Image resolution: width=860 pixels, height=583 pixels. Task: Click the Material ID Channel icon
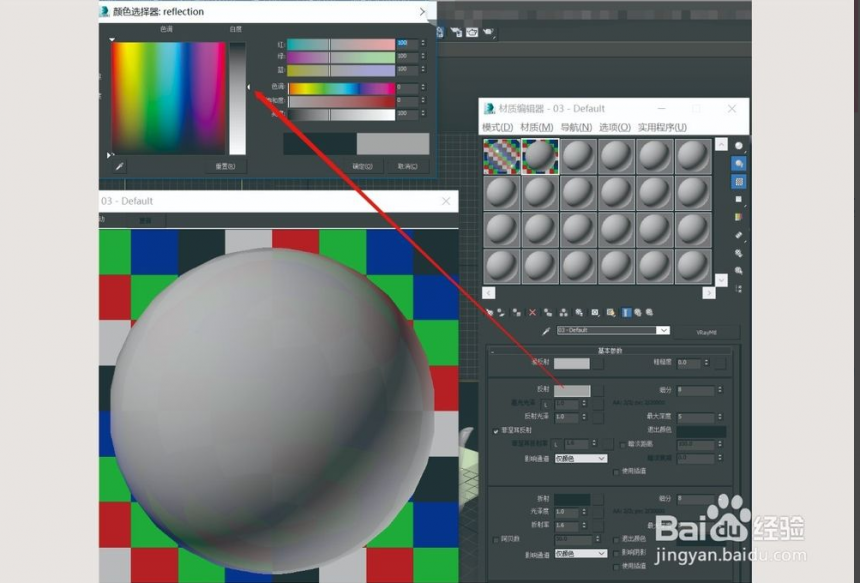click(x=595, y=313)
